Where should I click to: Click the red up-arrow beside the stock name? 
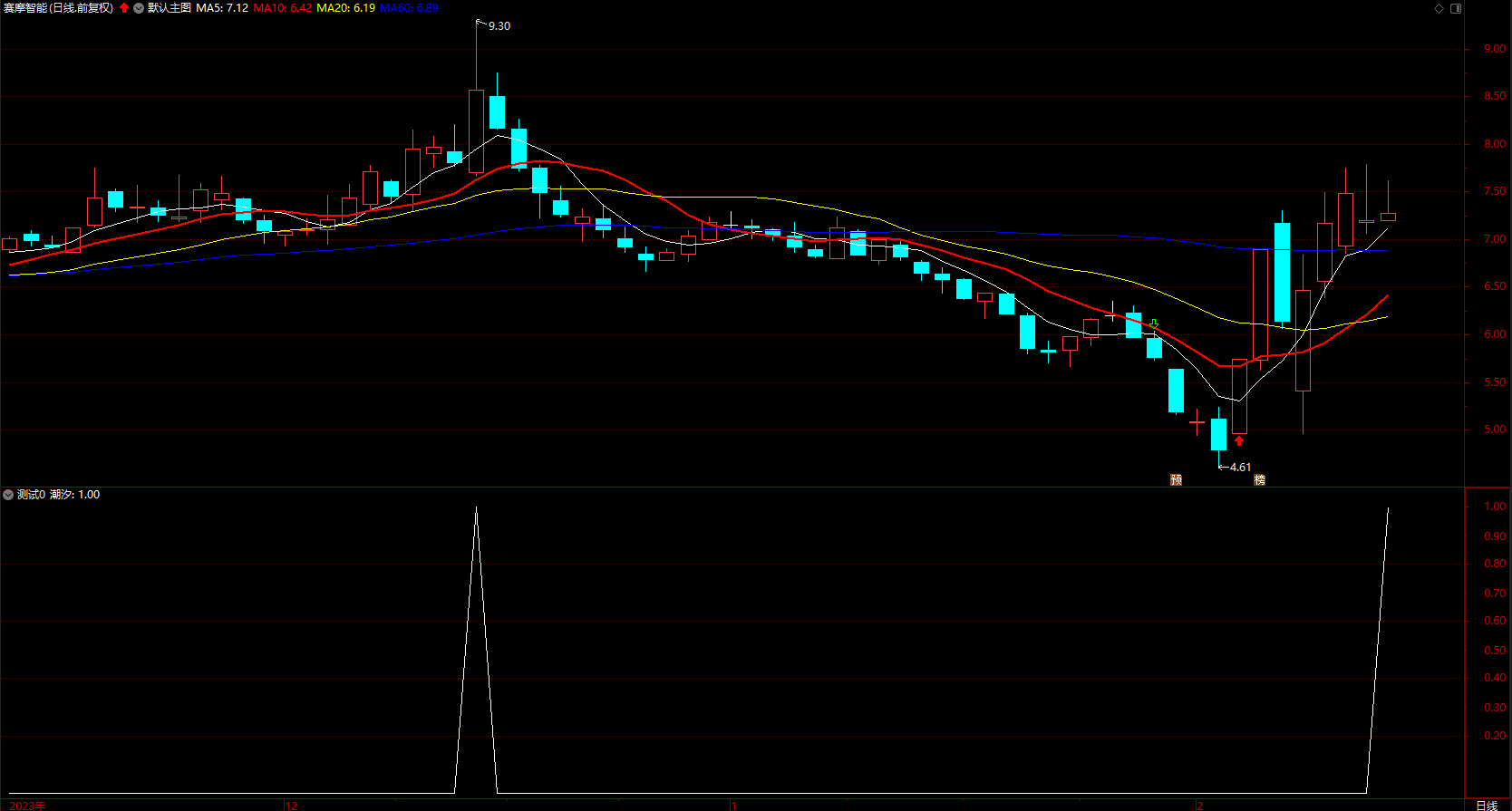coord(124,8)
